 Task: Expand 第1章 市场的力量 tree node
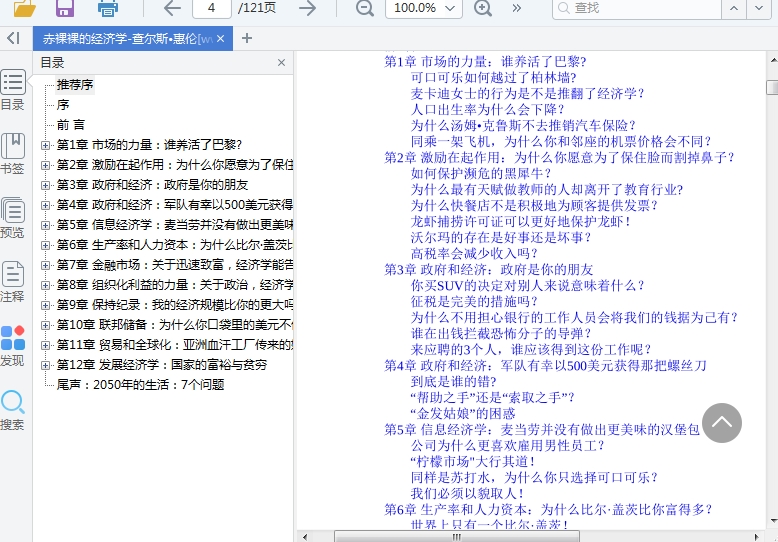(x=46, y=145)
